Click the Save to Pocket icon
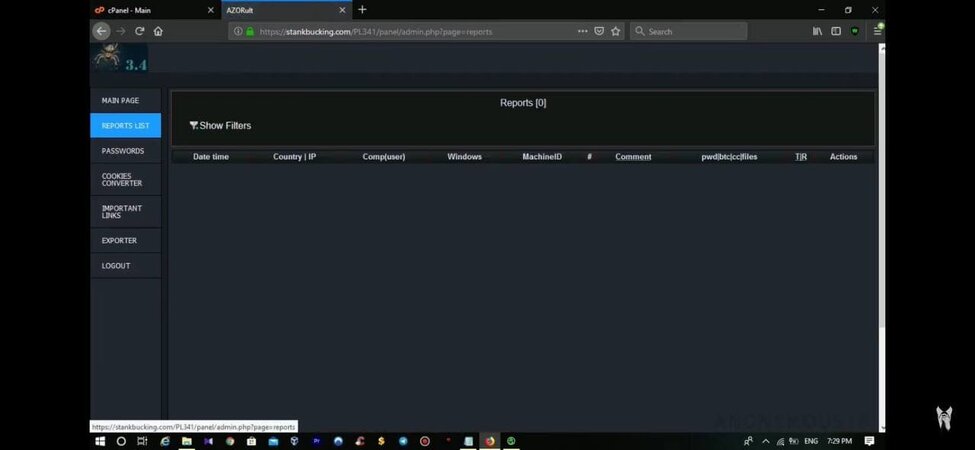The width and height of the screenshot is (975, 450). pyautogui.click(x=599, y=31)
